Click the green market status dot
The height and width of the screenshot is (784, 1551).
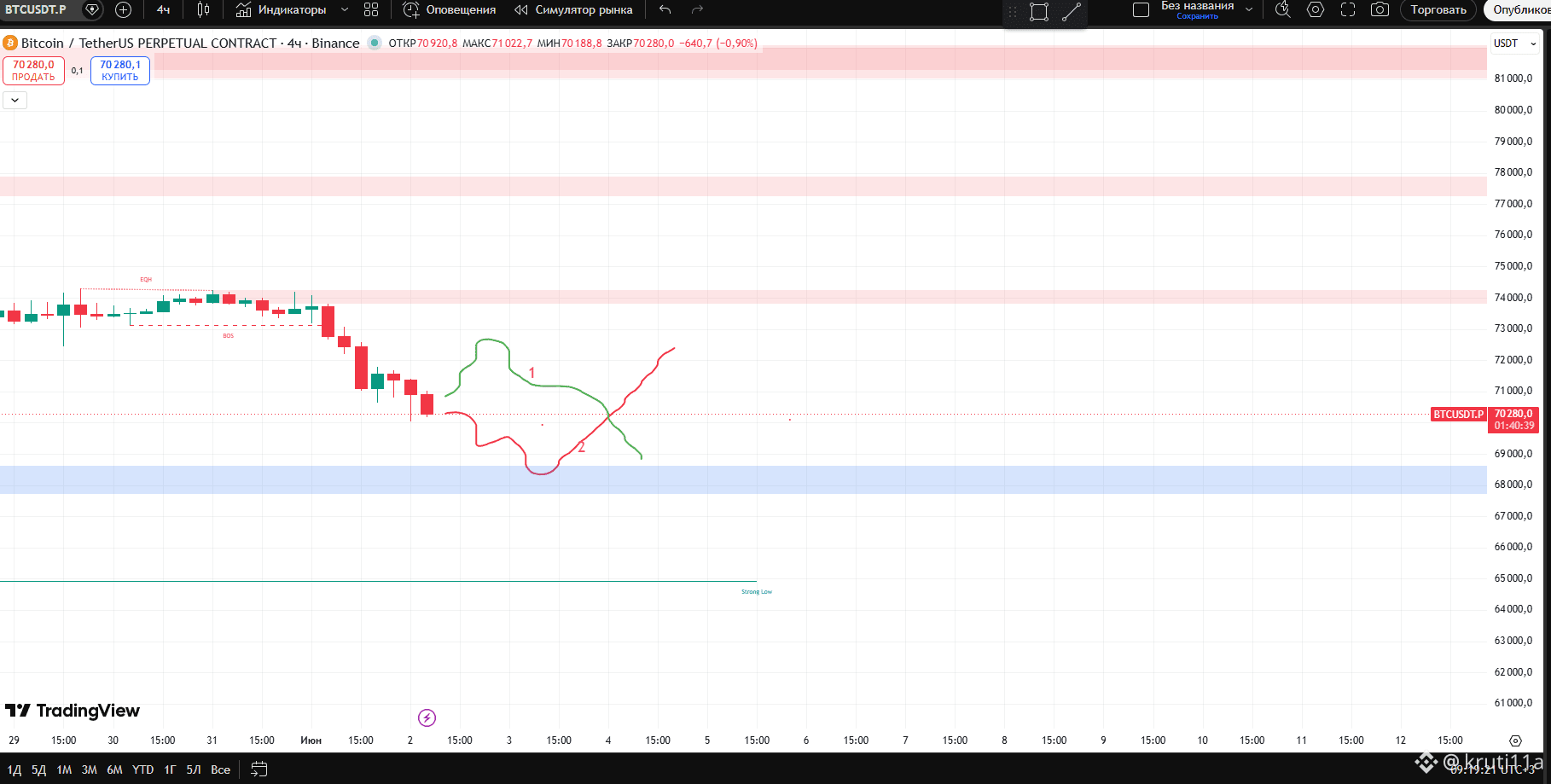coord(374,43)
